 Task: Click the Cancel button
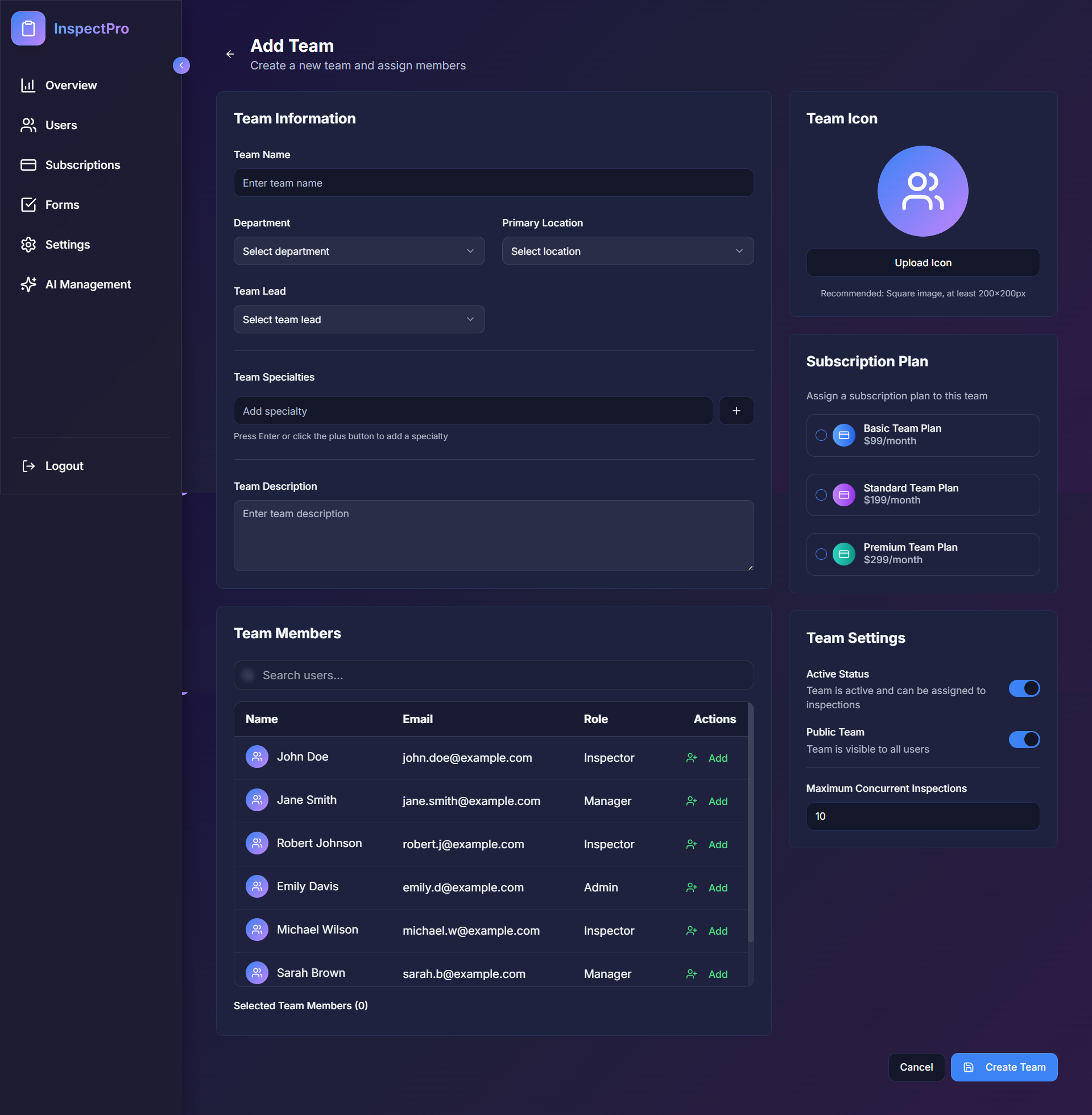coord(916,1067)
